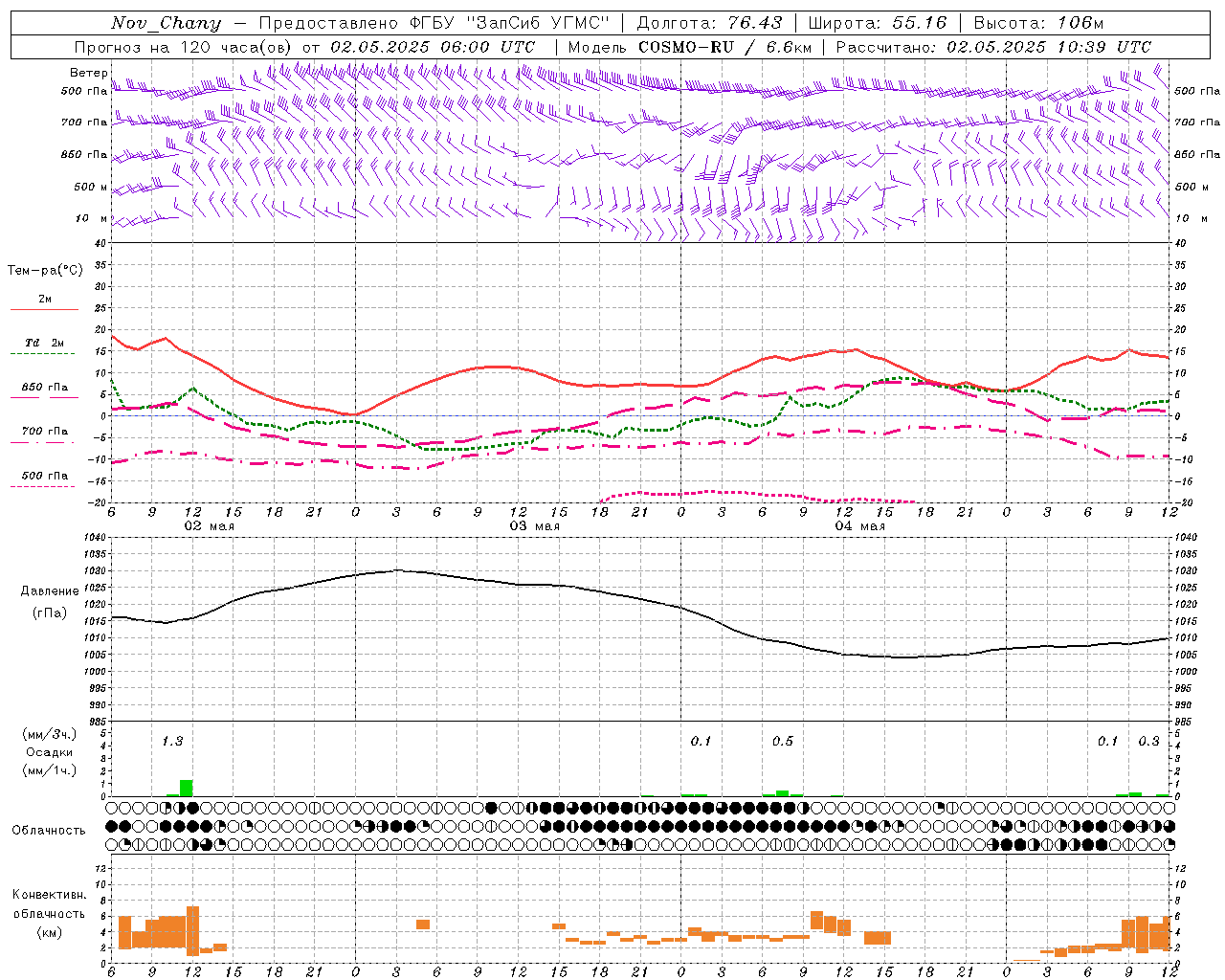Click the 0.1 precipitation value beside 0.3
1225x980 pixels.
(x=1107, y=741)
